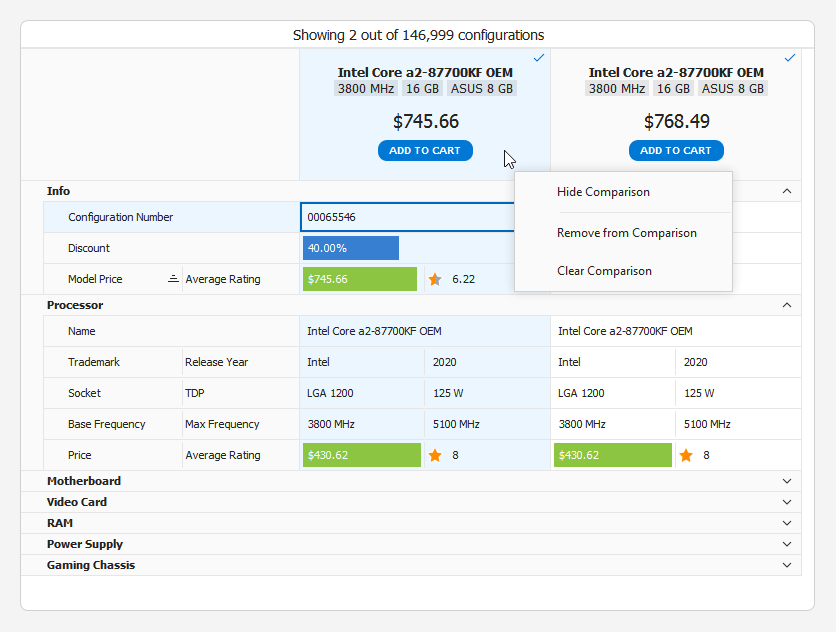Click the star beside the 6.22 rating
This screenshot has height=632, width=836.
tap(434, 279)
